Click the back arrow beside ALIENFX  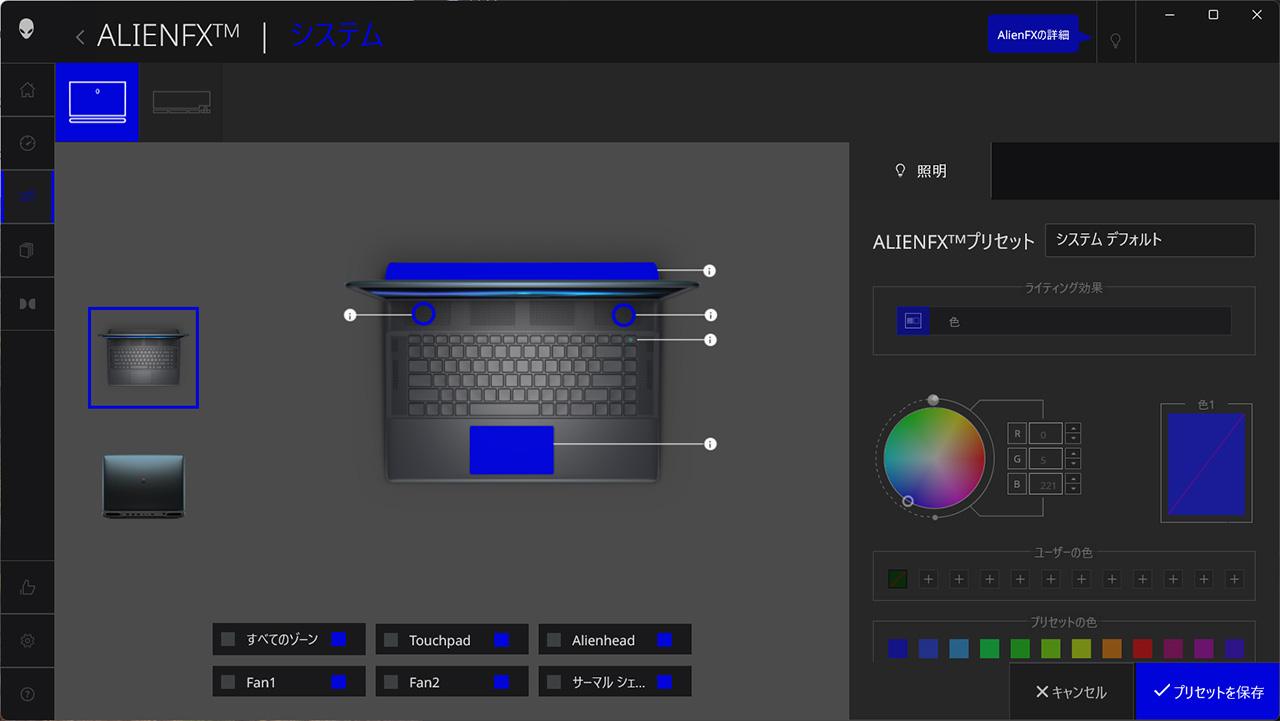point(80,37)
